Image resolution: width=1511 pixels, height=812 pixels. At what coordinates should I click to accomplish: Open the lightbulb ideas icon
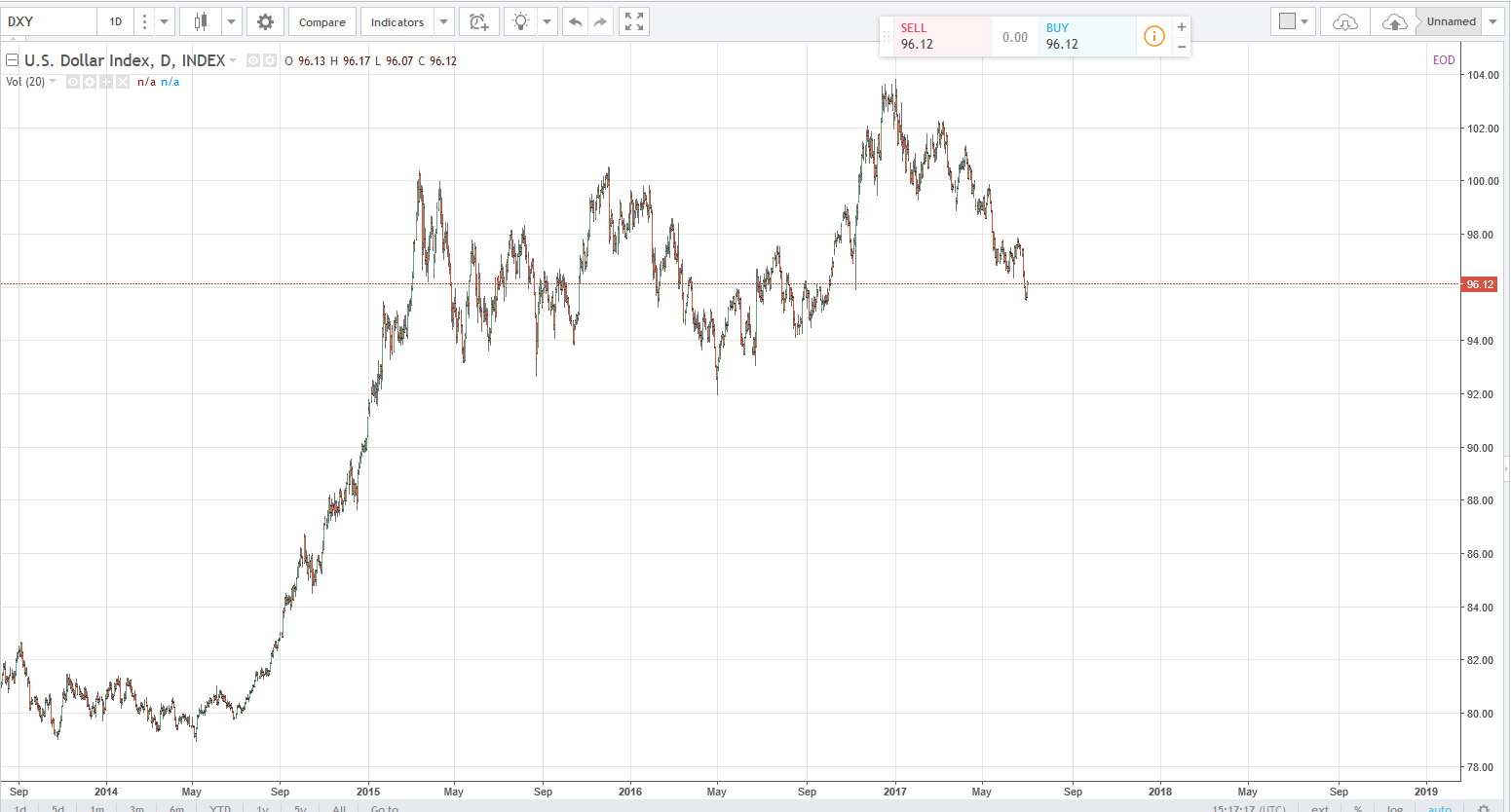[x=521, y=21]
